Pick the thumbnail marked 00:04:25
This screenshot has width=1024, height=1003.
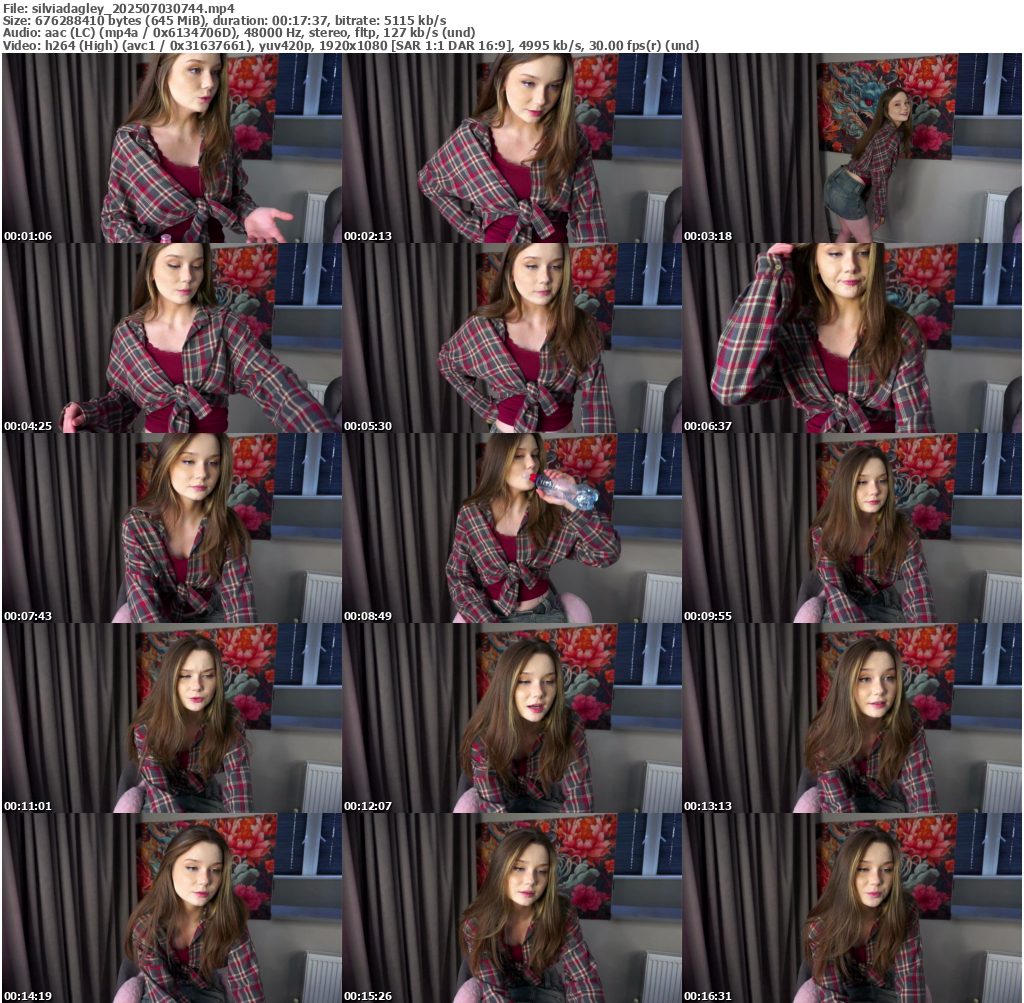click(172, 338)
